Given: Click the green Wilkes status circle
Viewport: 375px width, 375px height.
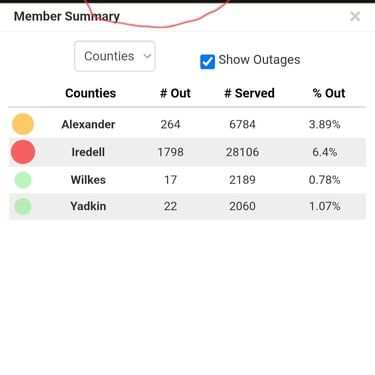Looking at the screenshot, I should tap(23, 180).
